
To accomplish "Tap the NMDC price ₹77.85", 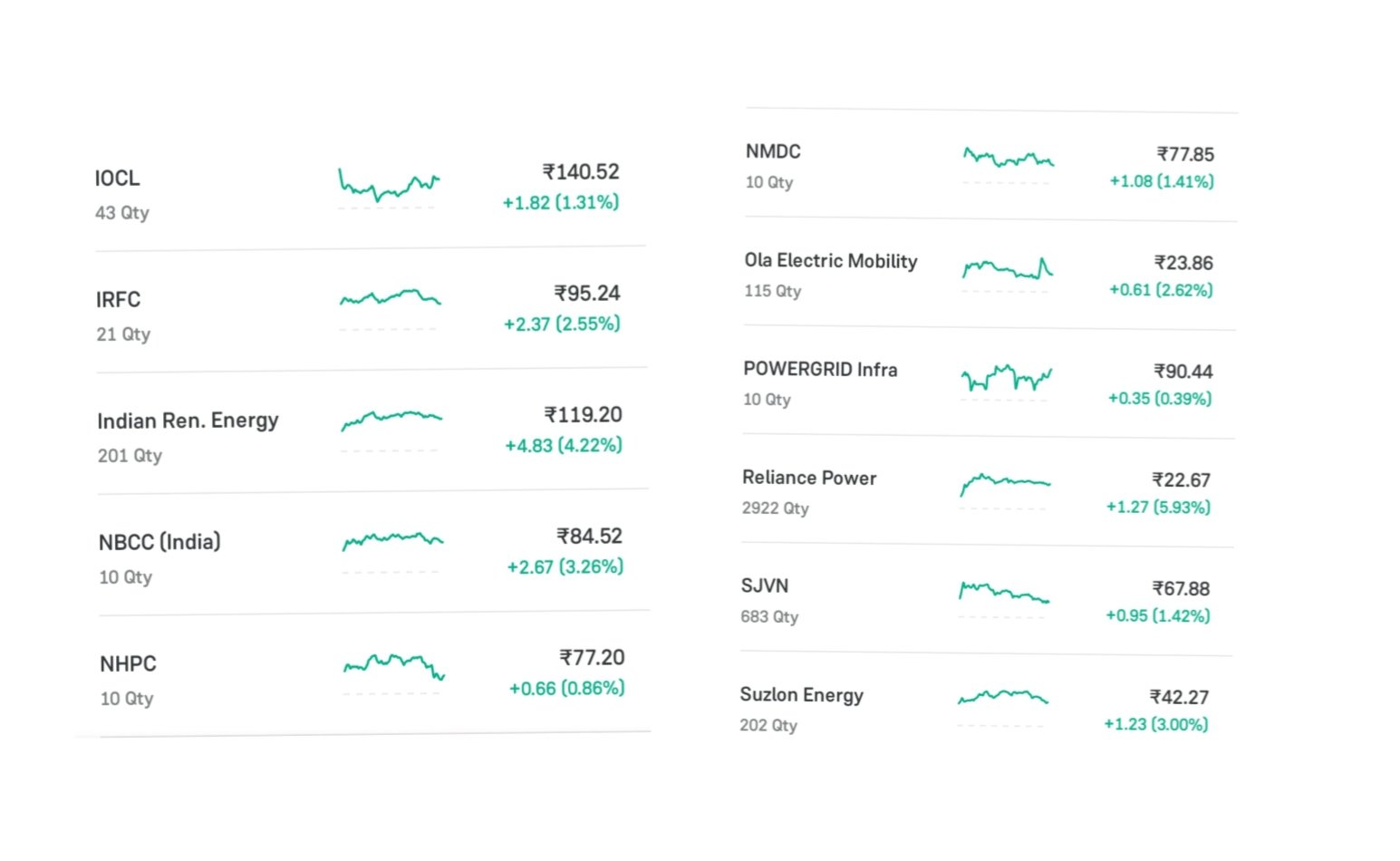I will tap(1185, 154).
